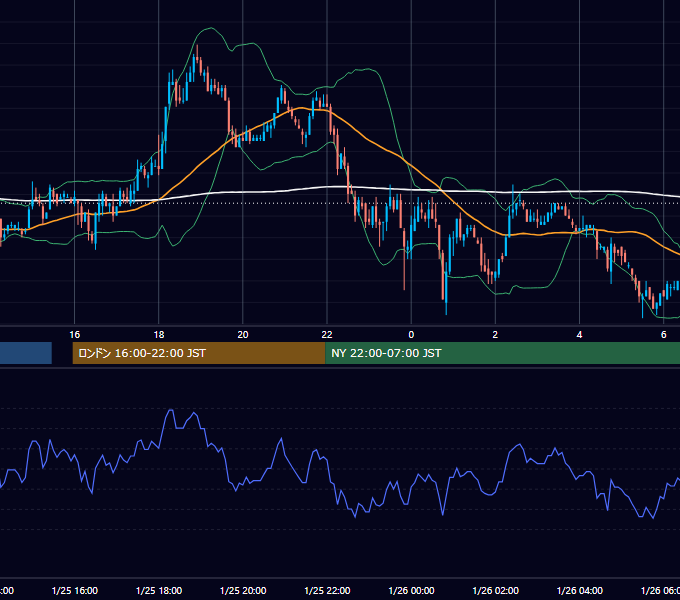Click the 1/26 00:00 label on the lower axis

tap(411, 590)
